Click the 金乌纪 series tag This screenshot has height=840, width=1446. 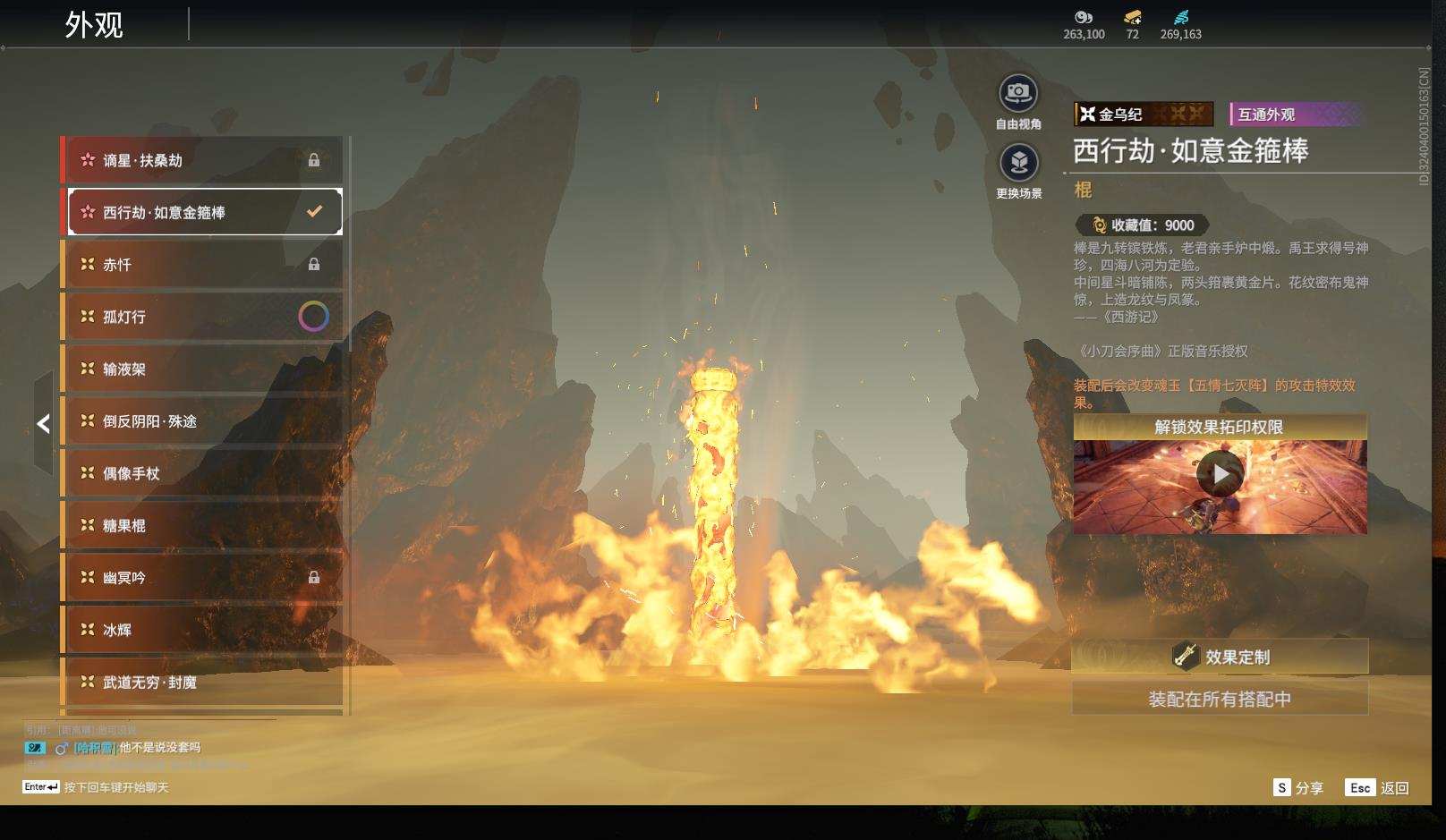(1144, 114)
